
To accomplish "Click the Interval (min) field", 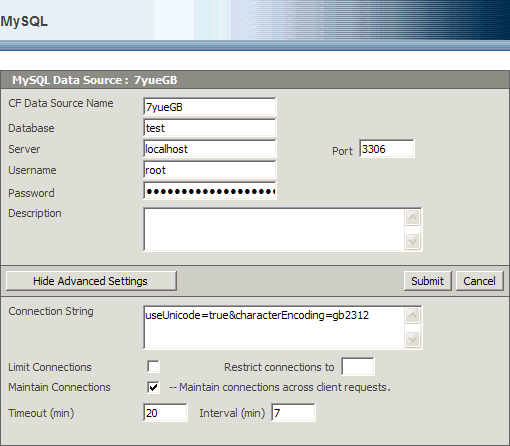I will pyautogui.click(x=293, y=413).
